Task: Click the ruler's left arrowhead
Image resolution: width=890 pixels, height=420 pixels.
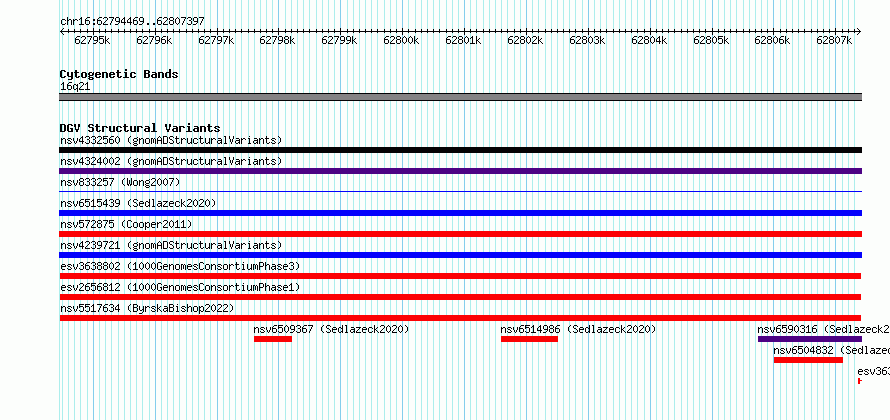Action: coord(62,31)
